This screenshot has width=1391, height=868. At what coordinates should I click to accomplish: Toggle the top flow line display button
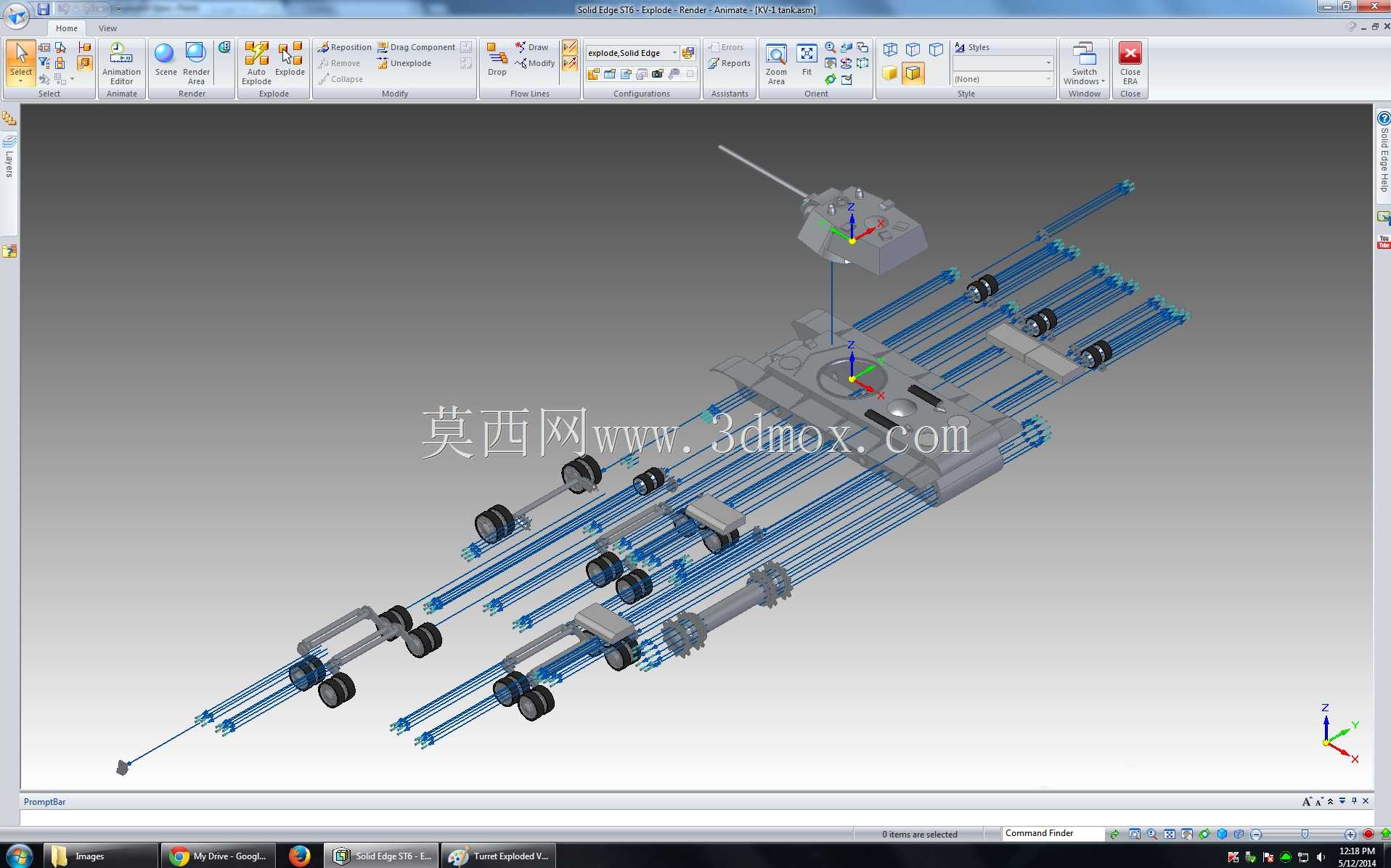point(570,47)
